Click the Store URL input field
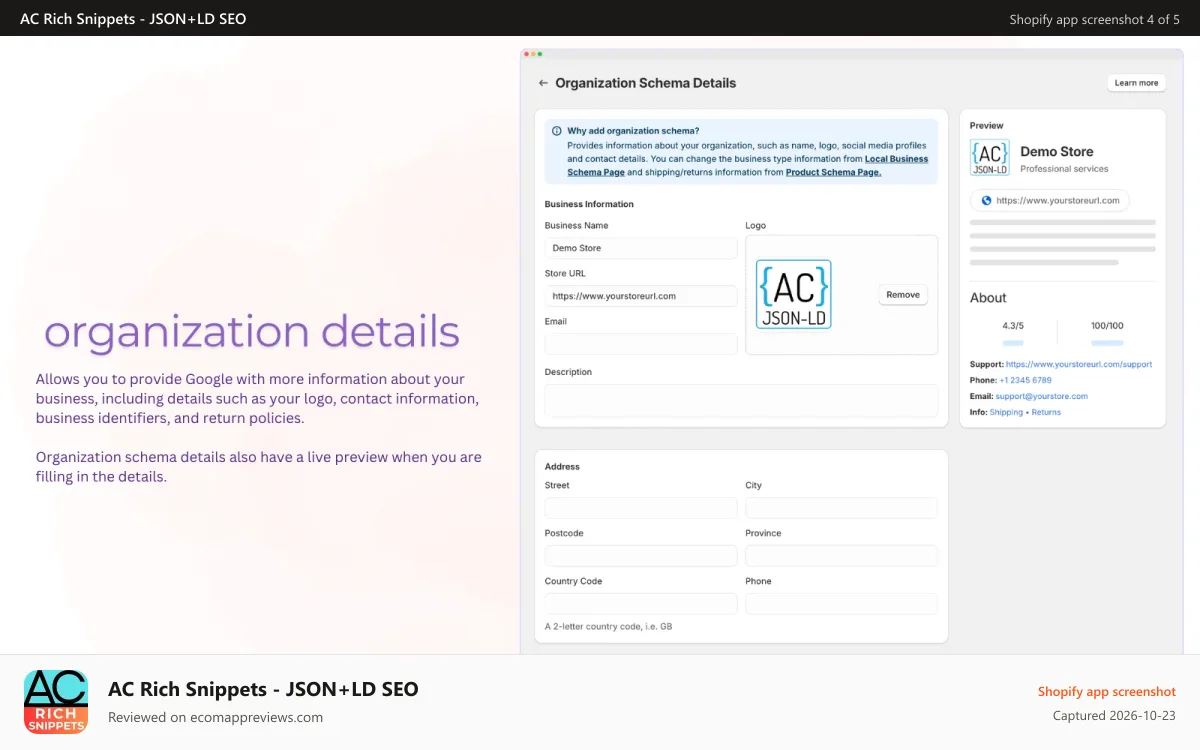 click(x=641, y=296)
